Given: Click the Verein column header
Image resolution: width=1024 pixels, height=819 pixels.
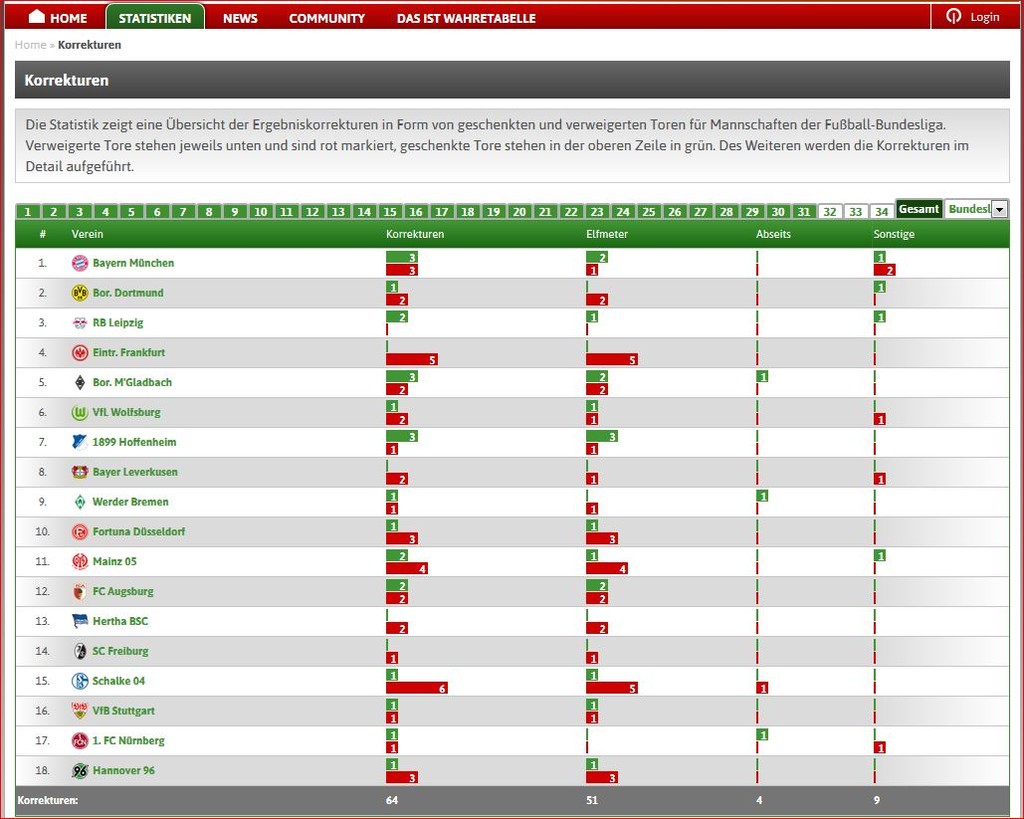Looking at the screenshot, I should 88,234.
